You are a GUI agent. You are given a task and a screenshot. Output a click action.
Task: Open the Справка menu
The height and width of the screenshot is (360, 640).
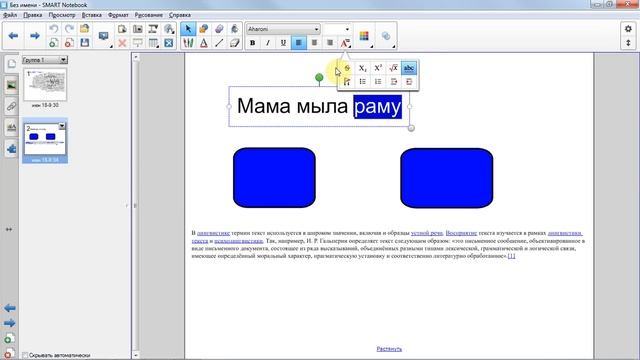coord(180,15)
